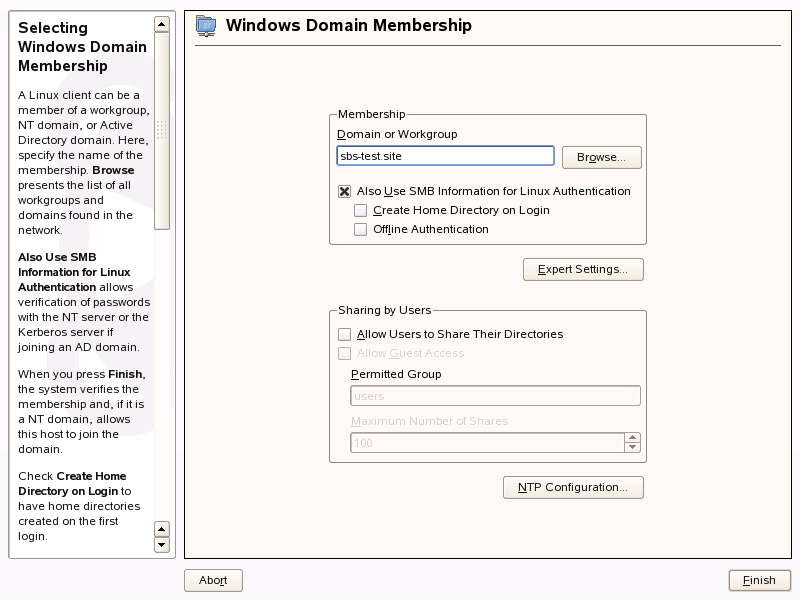Click the Permitted Group input field

pyautogui.click(x=495, y=396)
